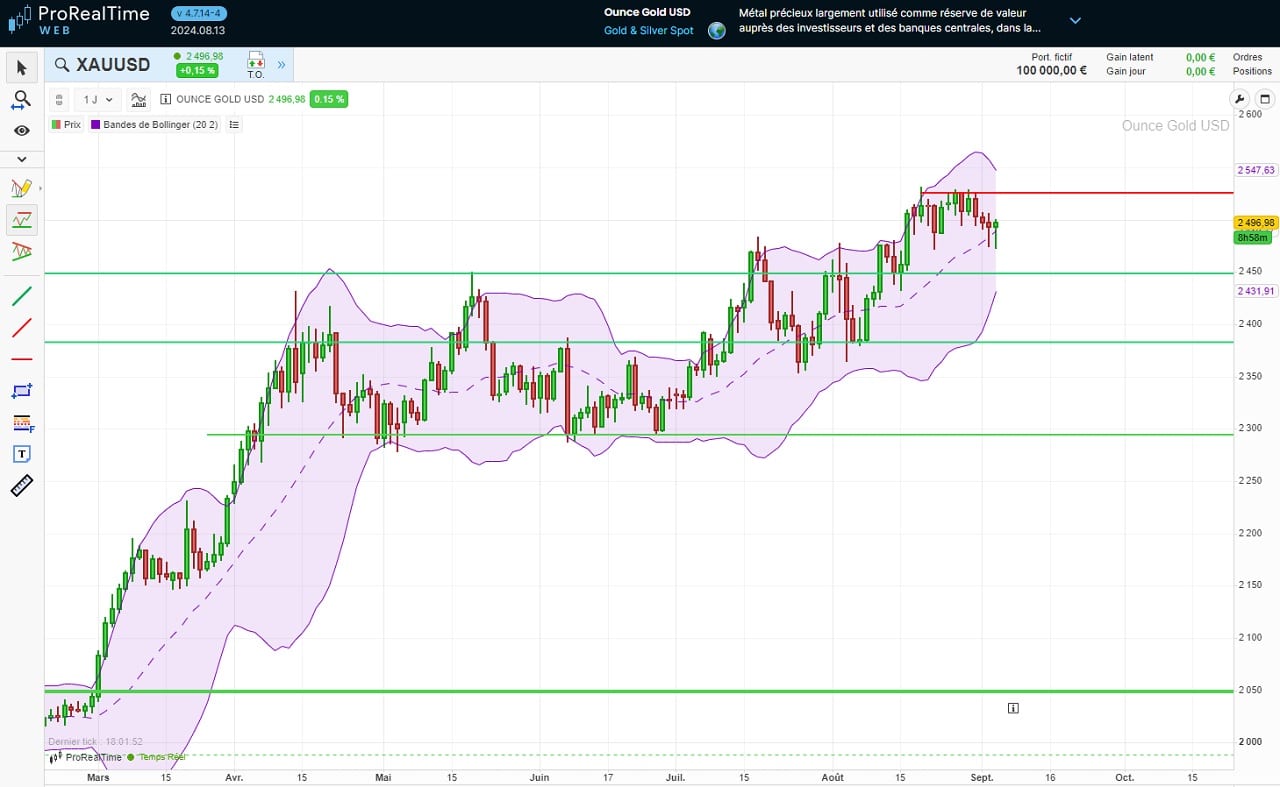Click the OUNCE GOLD USD chart title
1280x787 pixels.
tap(220, 99)
